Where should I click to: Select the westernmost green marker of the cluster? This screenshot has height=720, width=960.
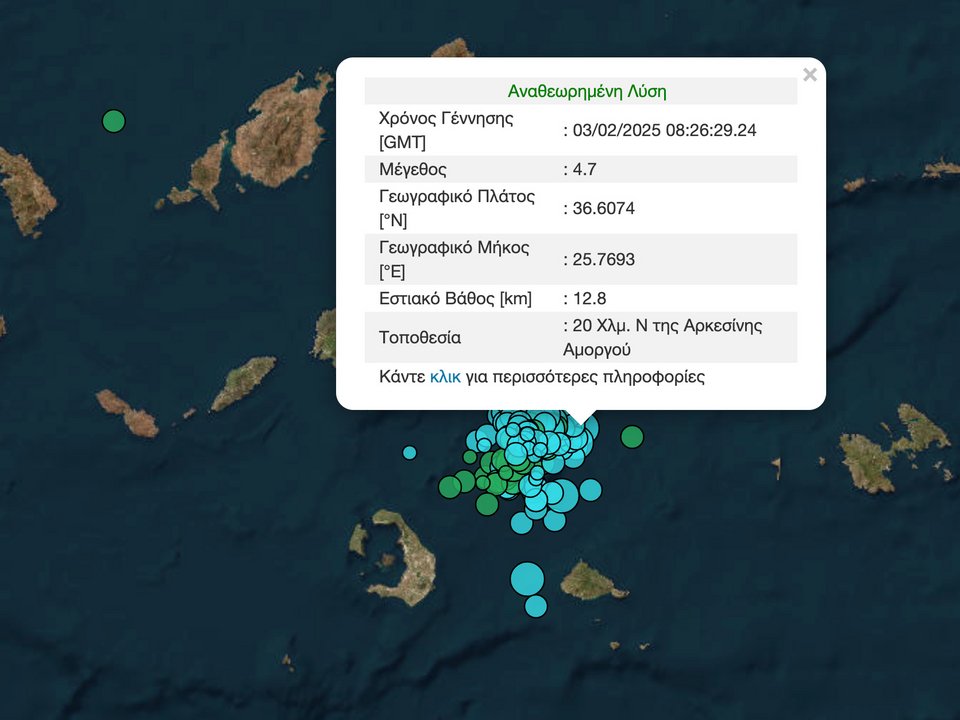coord(450,487)
